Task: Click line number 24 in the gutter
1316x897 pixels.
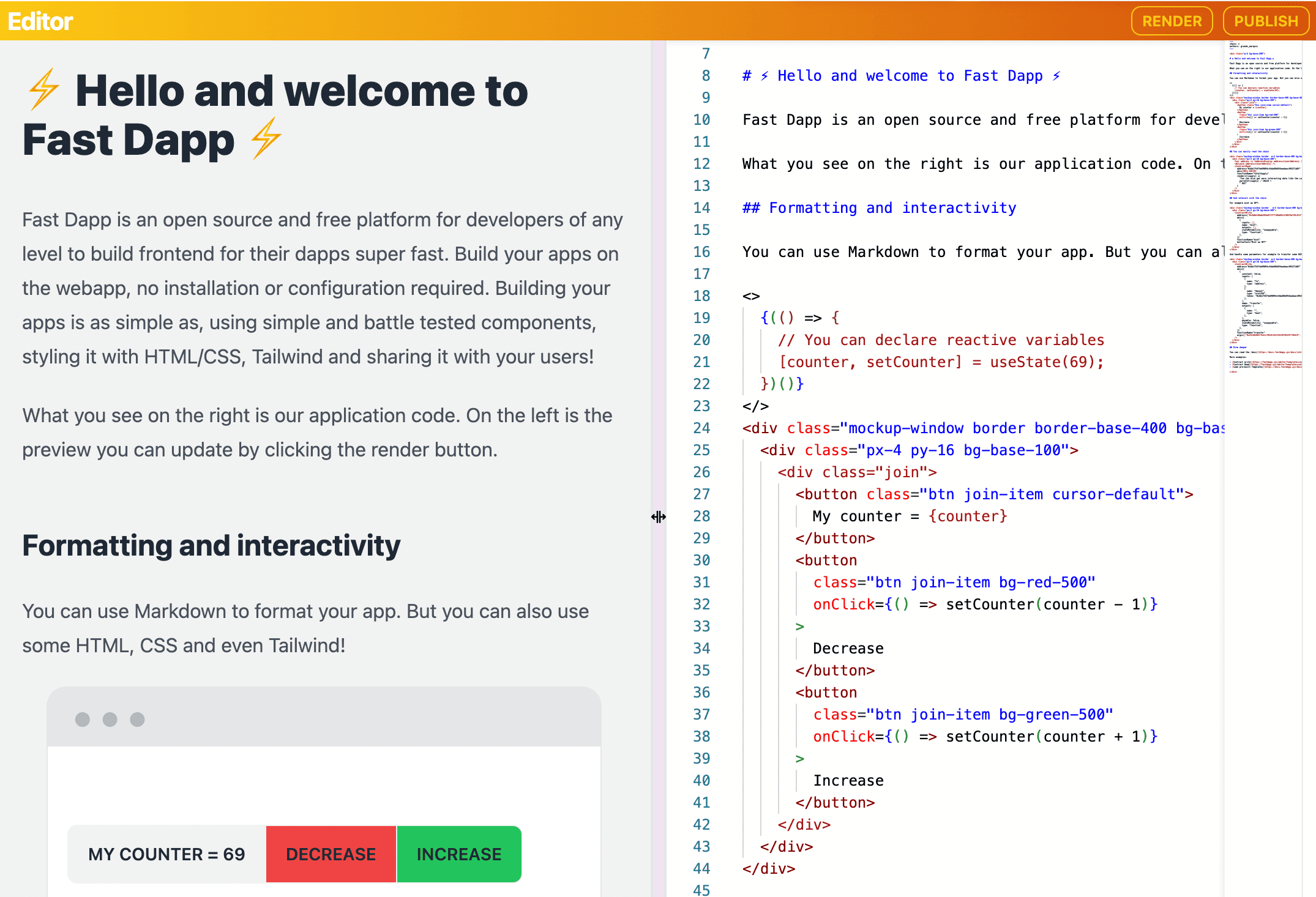Action: click(701, 428)
